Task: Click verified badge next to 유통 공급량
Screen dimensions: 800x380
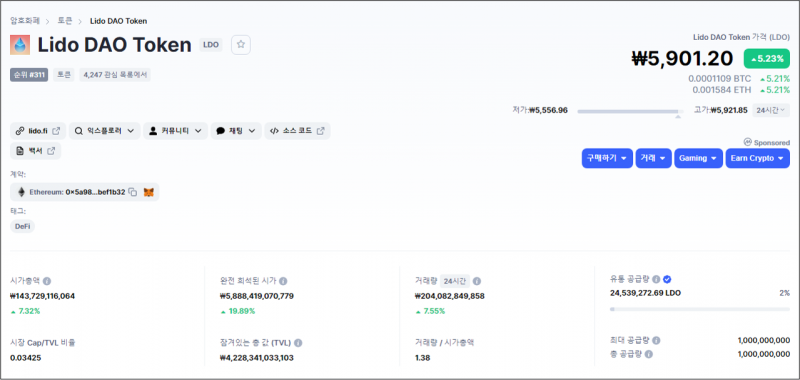Action: (x=667, y=279)
